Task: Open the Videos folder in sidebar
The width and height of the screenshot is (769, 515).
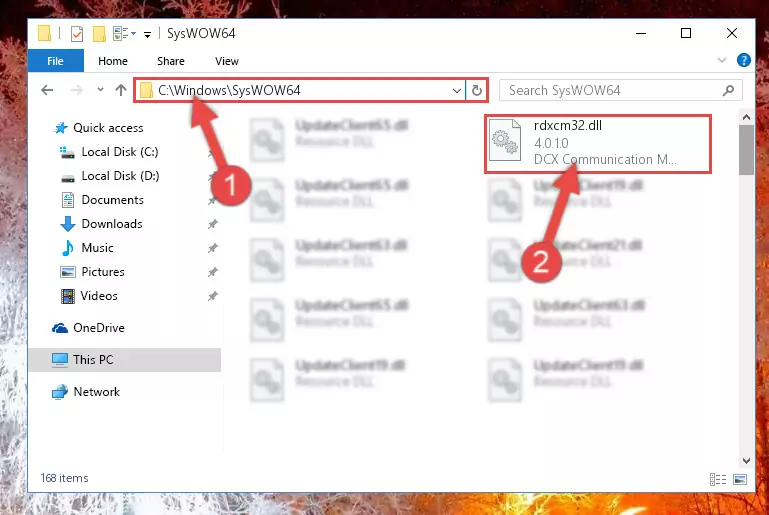Action: coord(99,296)
